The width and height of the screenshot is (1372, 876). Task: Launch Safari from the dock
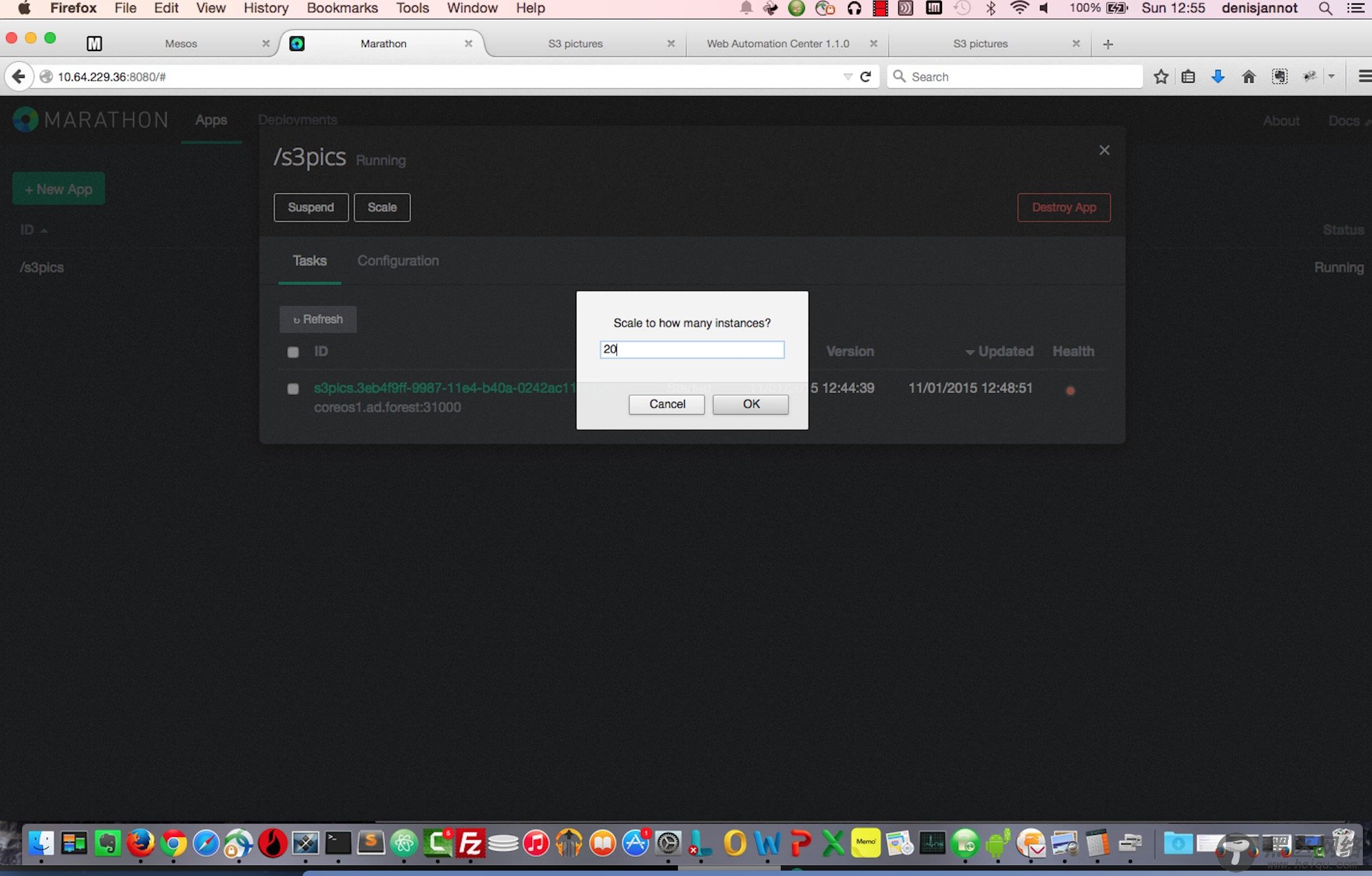(x=206, y=842)
